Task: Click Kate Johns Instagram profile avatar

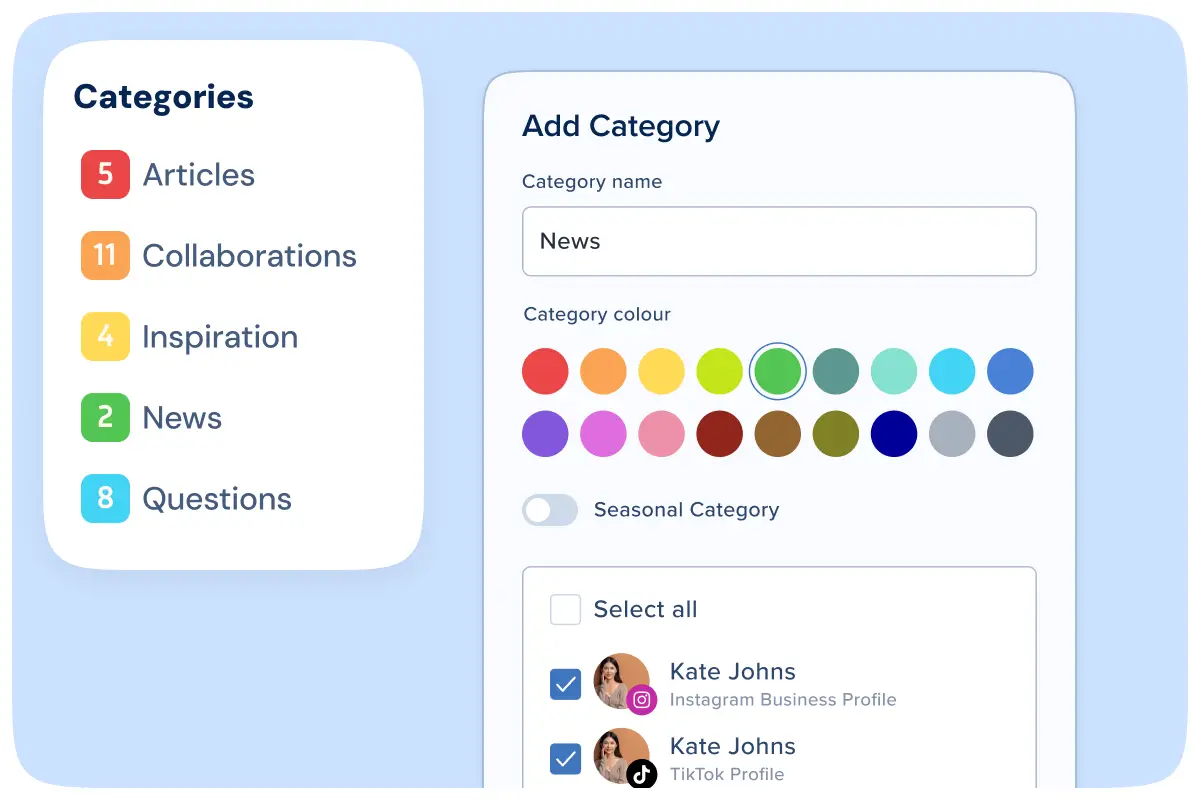Action: pyautogui.click(x=618, y=678)
